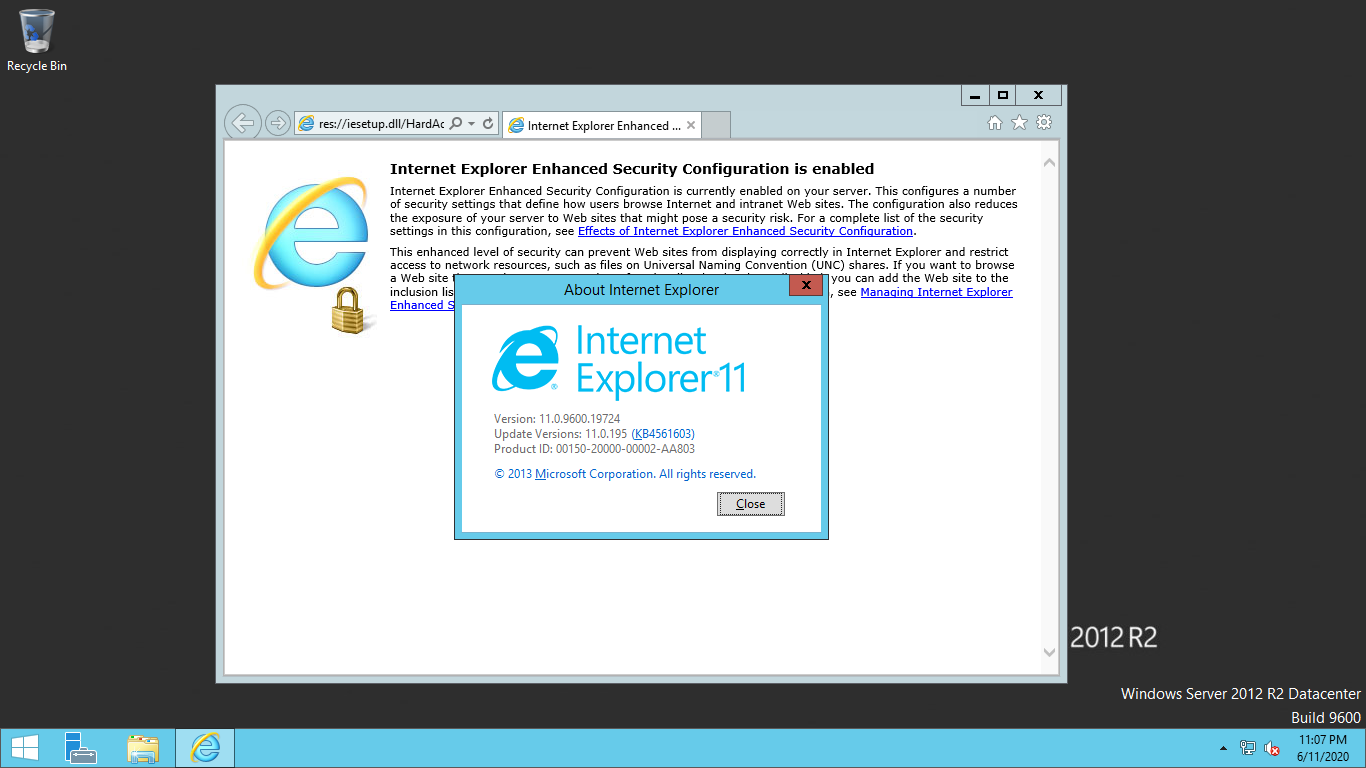Click the search magnifier in the address bar

(x=456, y=124)
